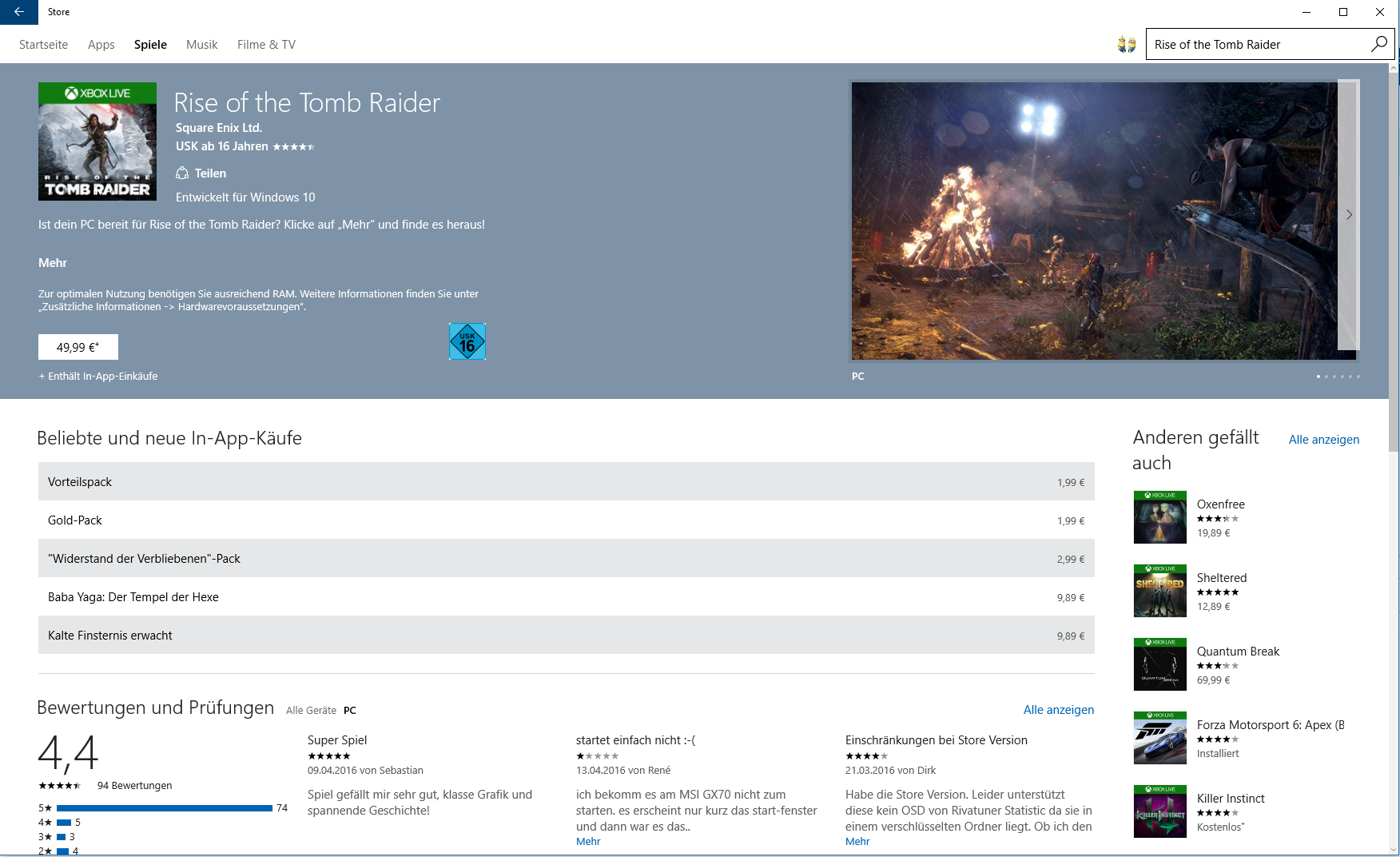Filter reviews by PC
Image resolution: width=1400 pixels, height=857 pixels.
pos(350,710)
